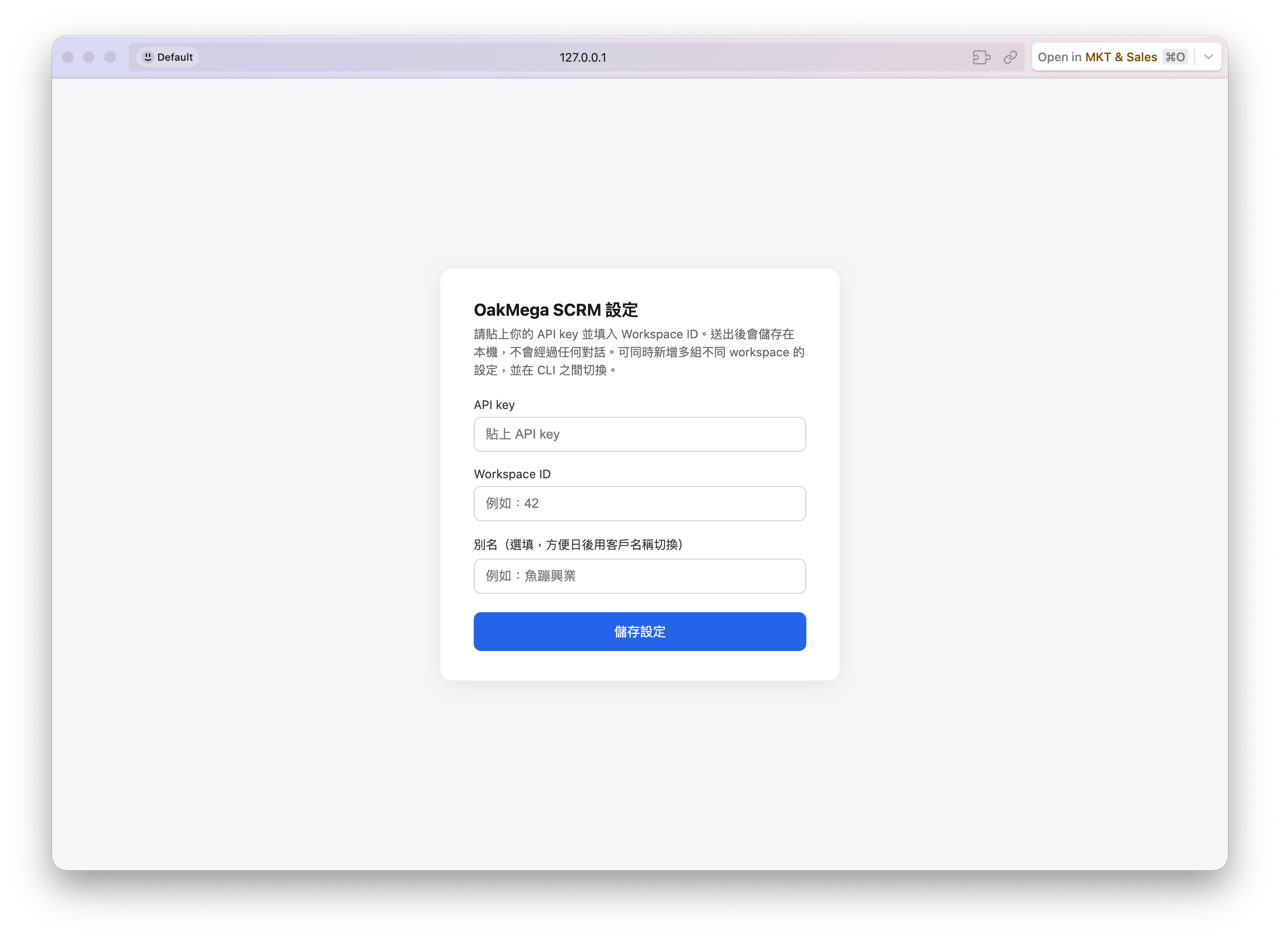This screenshot has height=939, width=1280.
Task: Click into the 別名 alias input field
Action: [640, 576]
